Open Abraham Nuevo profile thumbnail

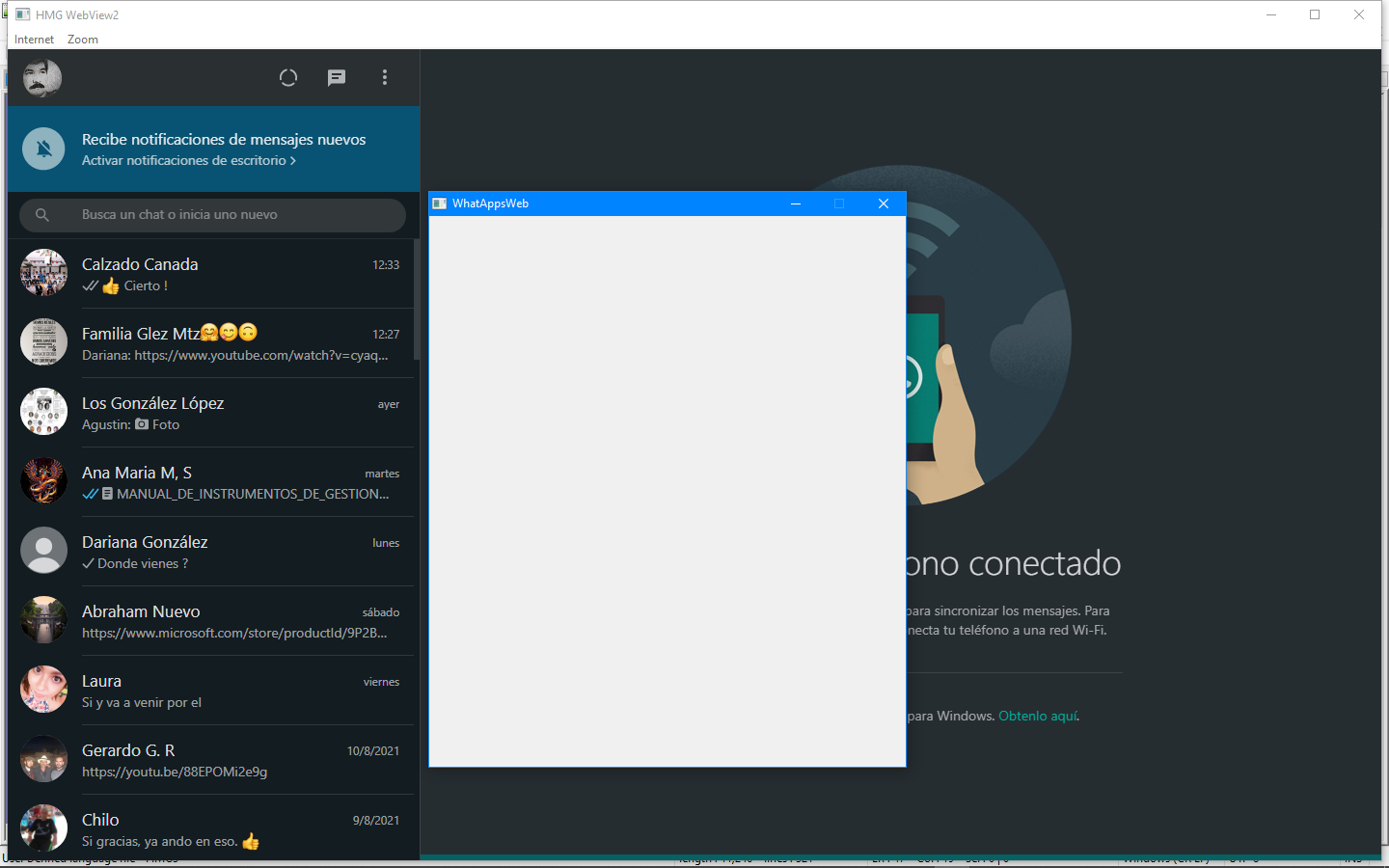point(43,620)
